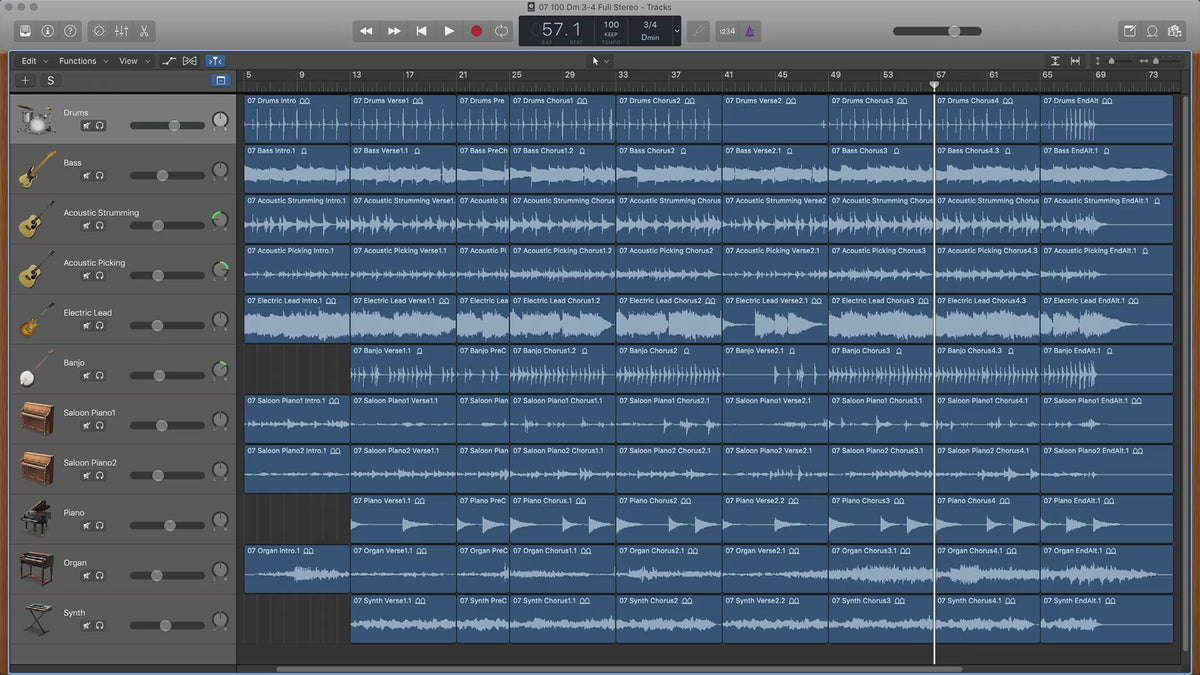Toggle Cycle mode in the transport

click(x=501, y=31)
